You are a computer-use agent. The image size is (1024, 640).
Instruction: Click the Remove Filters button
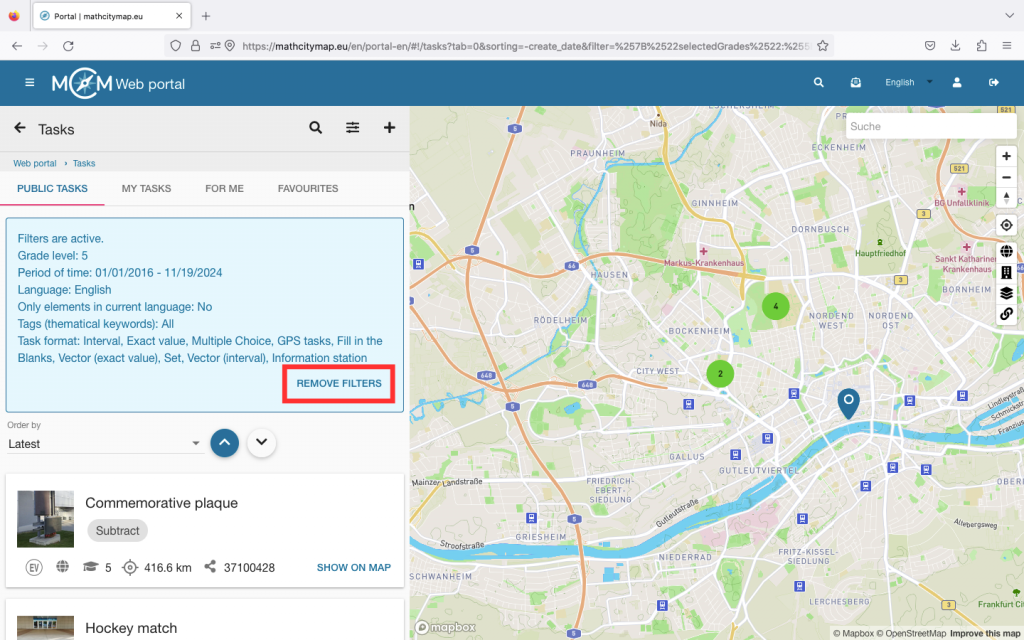point(339,384)
